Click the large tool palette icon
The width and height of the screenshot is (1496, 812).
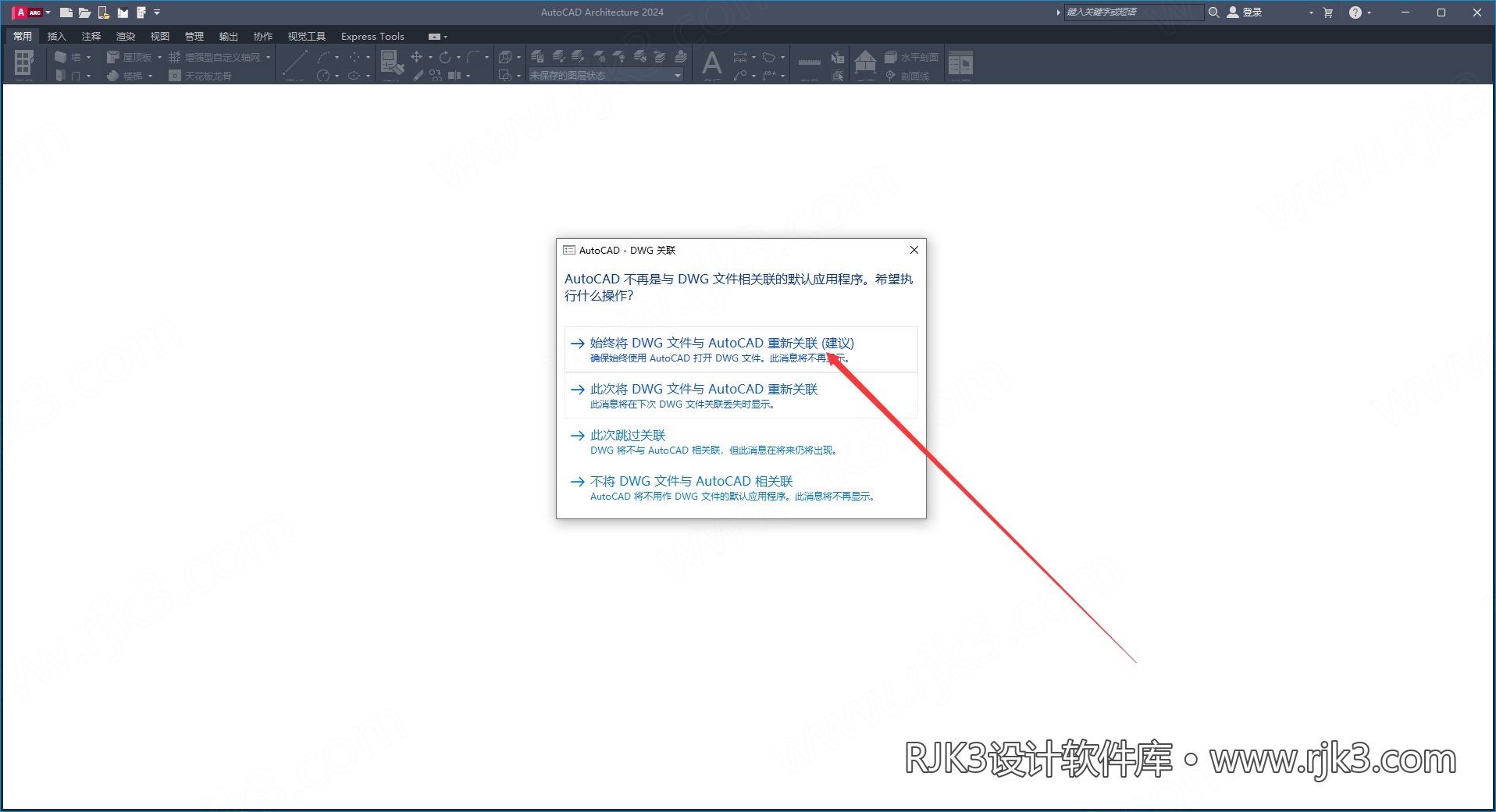(24, 62)
